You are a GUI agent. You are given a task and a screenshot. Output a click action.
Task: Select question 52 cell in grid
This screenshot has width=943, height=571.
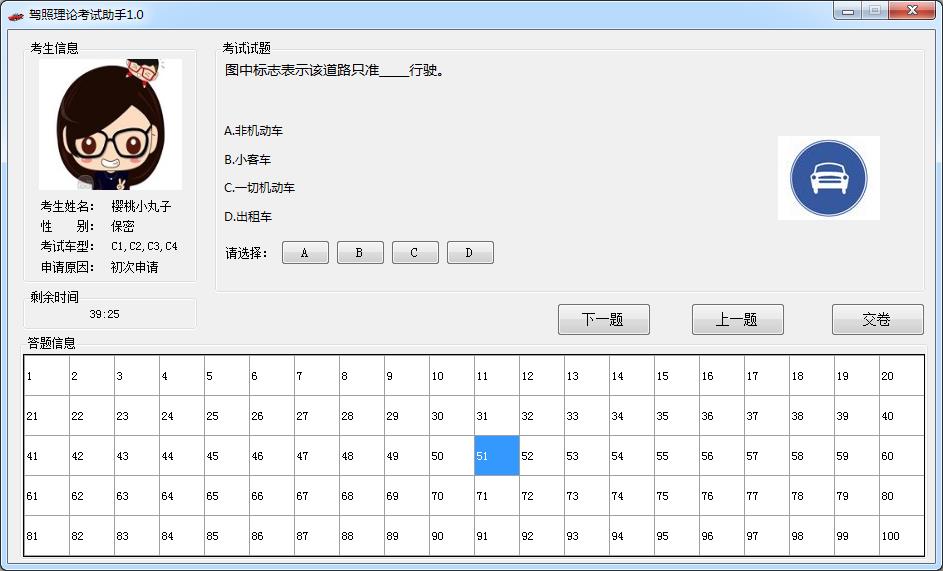coord(541,456)
